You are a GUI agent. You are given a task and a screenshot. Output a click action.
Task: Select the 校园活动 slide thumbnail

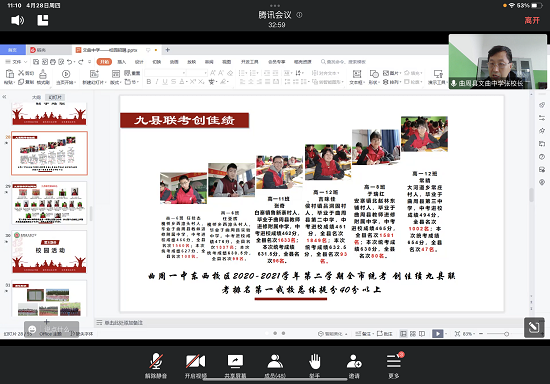coord(49,252)
